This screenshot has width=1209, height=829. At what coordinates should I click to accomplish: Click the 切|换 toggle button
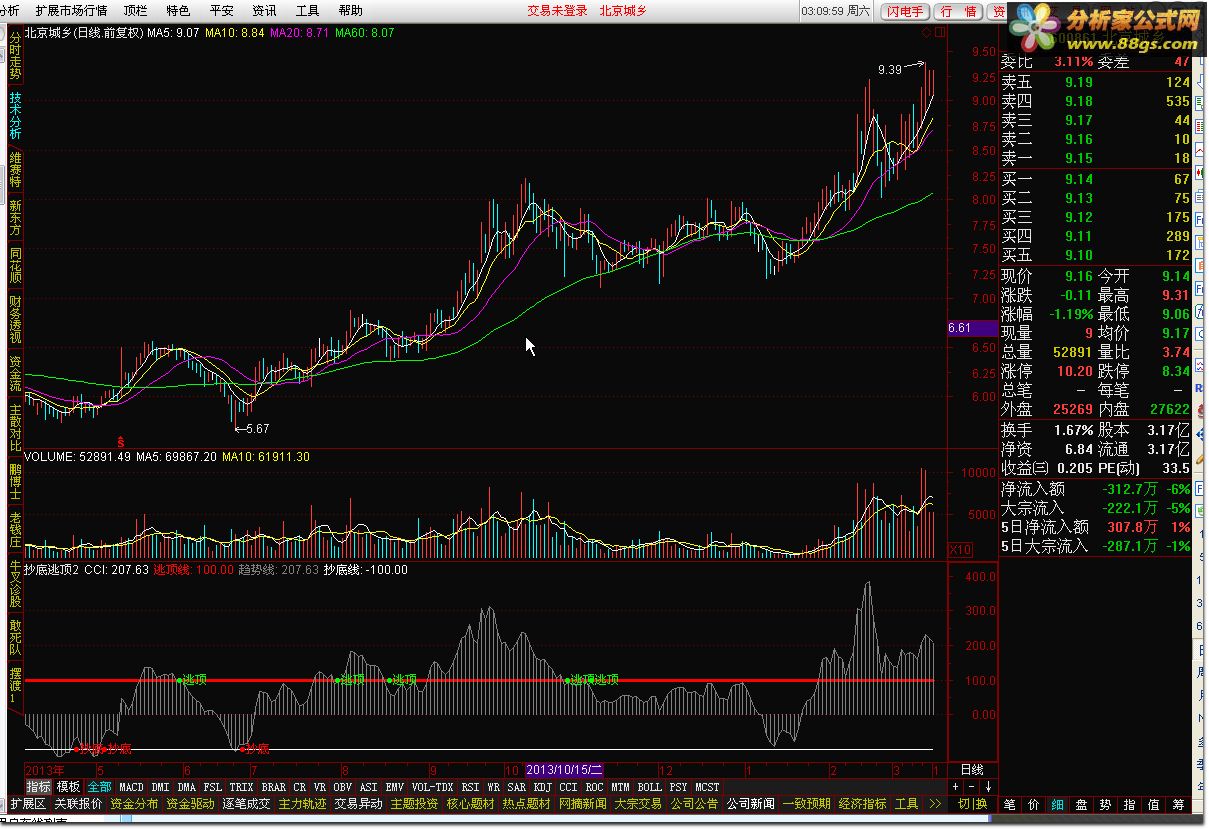point(971,804)
